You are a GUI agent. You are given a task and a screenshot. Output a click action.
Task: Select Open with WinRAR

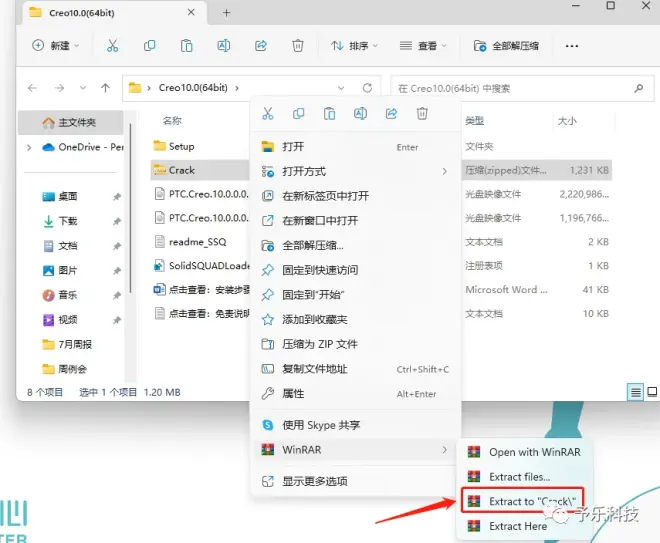524,452
